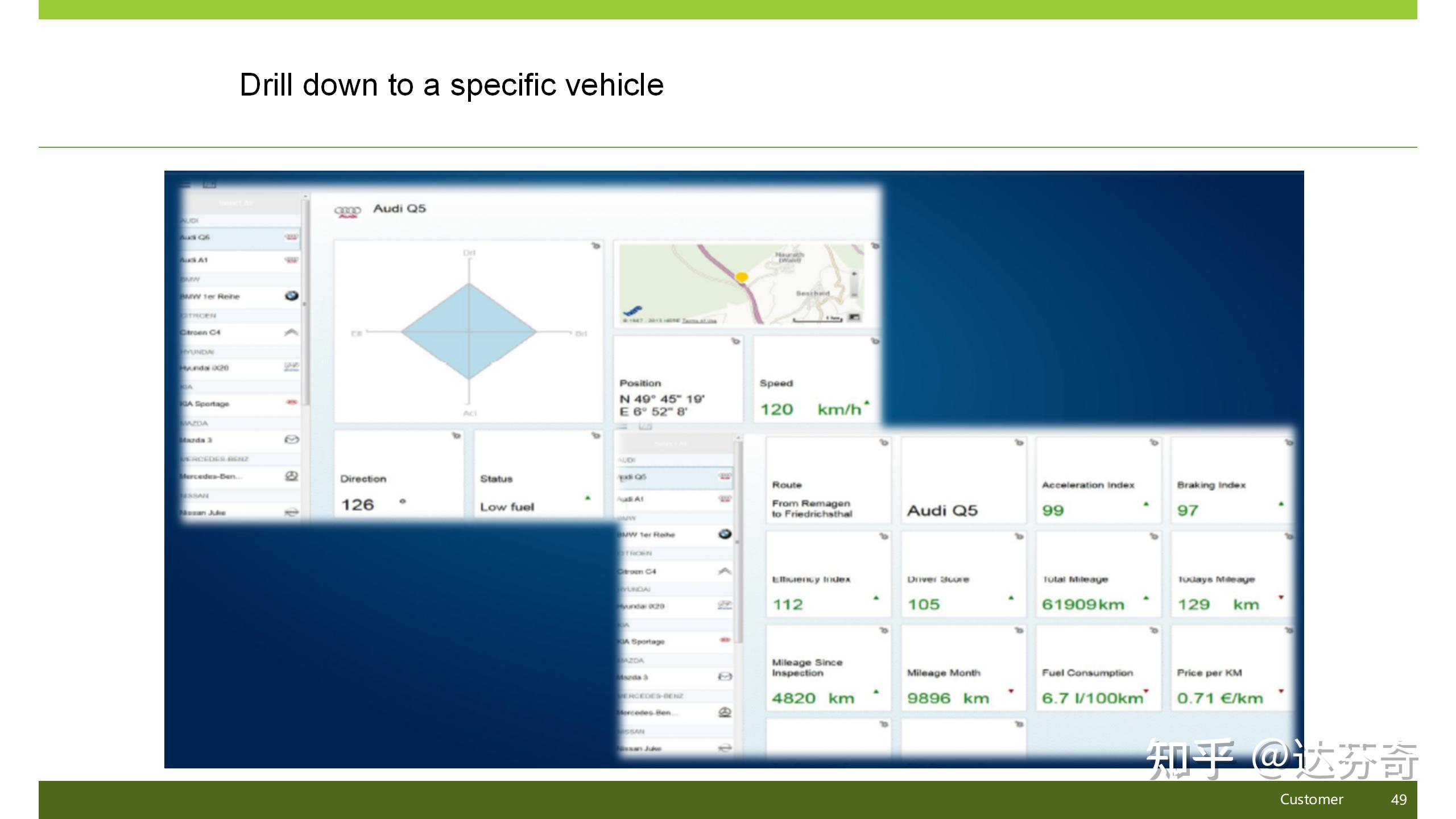The height and width of the screenshot is (819, 1456).
Task: Click the corner icon on the Speed card
Action: pos(875,341)
